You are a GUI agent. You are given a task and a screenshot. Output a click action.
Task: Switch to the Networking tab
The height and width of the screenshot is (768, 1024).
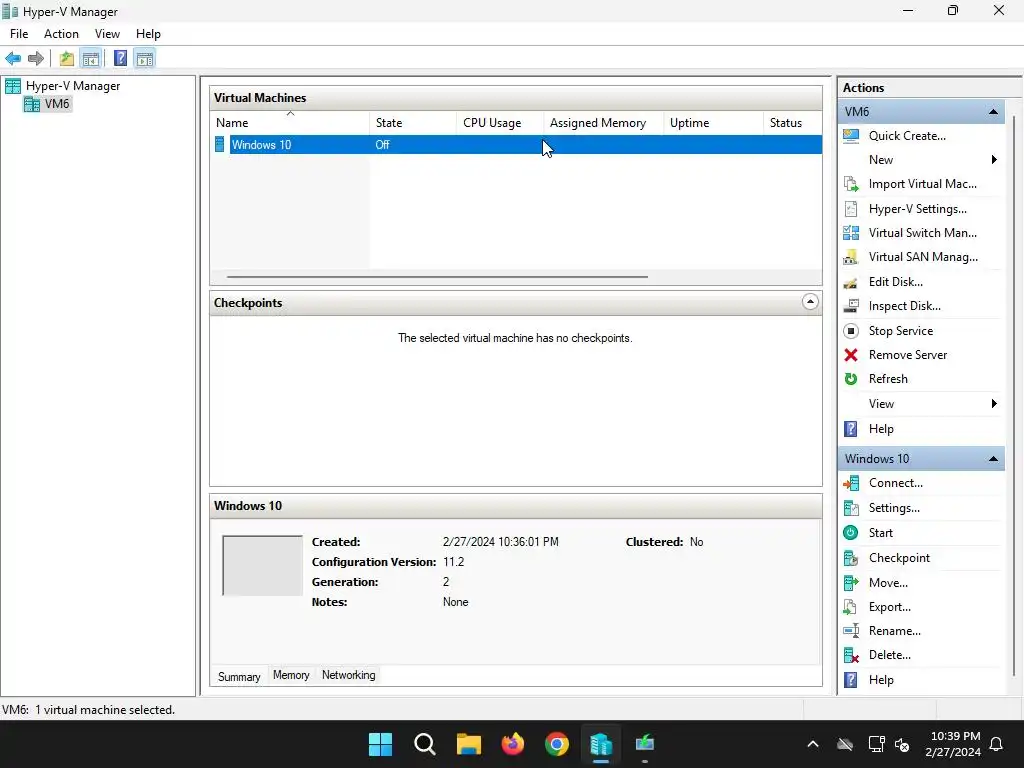coord(349,675)
